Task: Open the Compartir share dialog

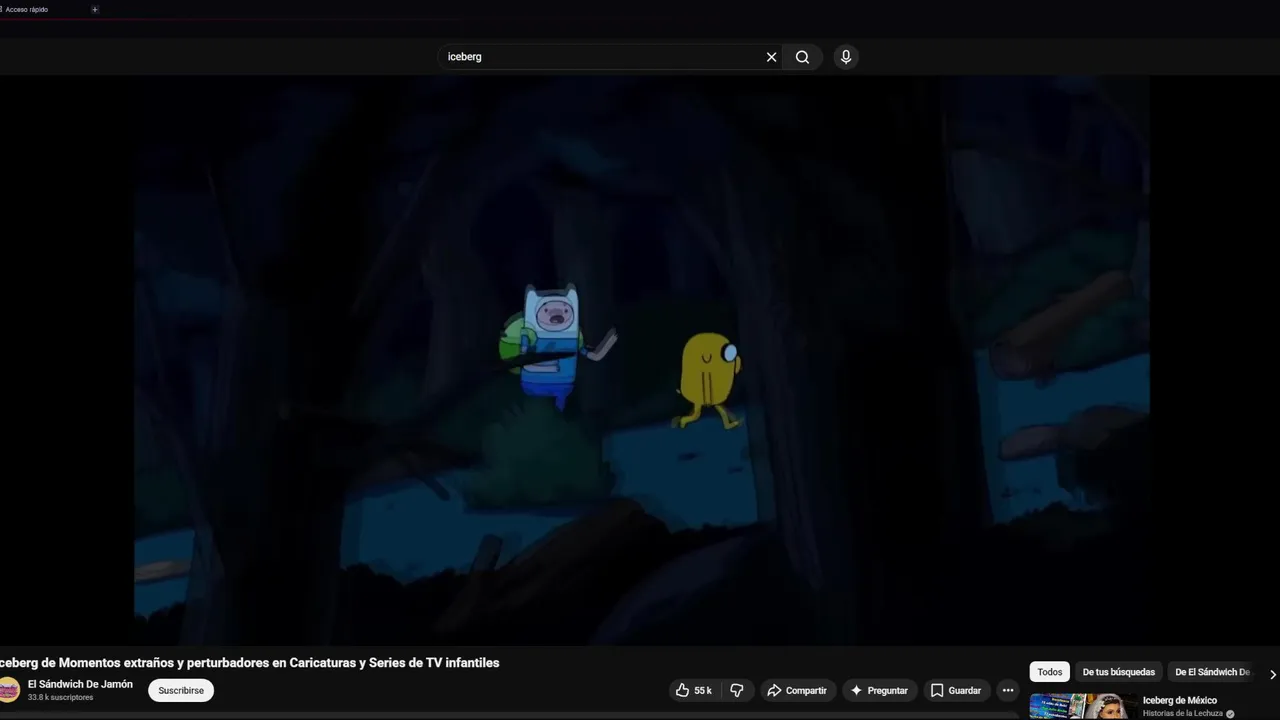Action: tap(797, 690)
